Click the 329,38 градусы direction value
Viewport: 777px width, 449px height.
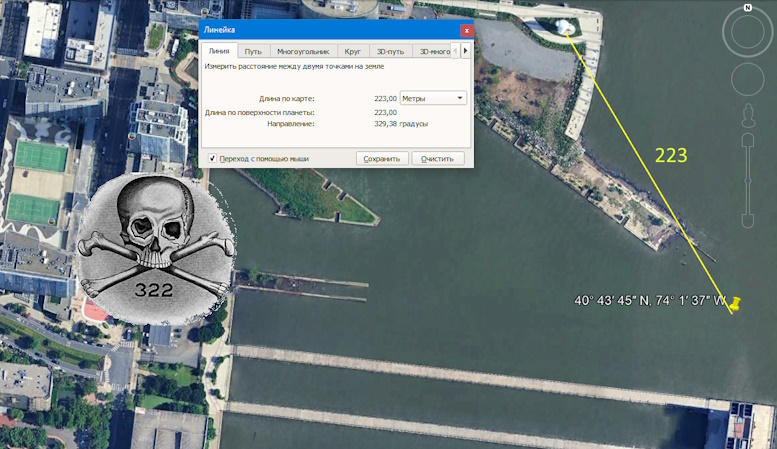pos(401,124)
